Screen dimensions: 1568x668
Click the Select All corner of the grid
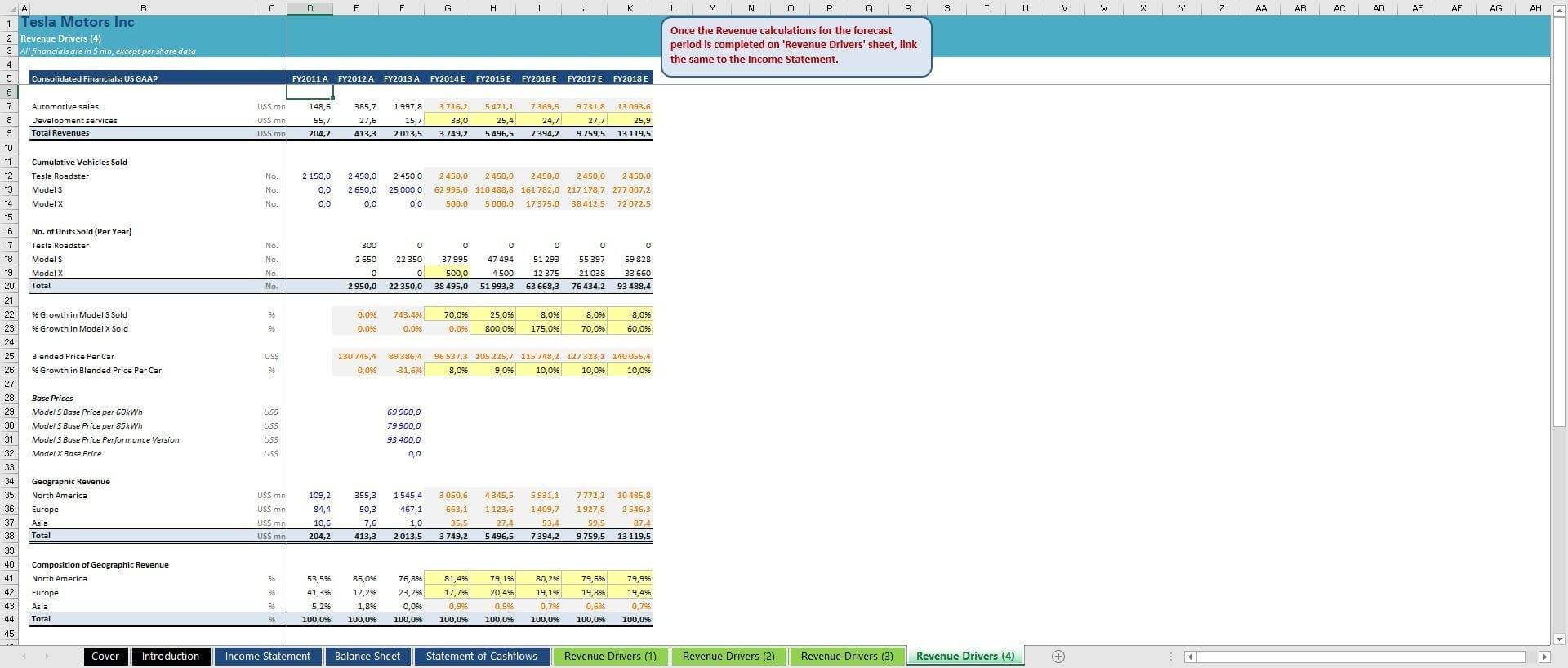[9, 8]
